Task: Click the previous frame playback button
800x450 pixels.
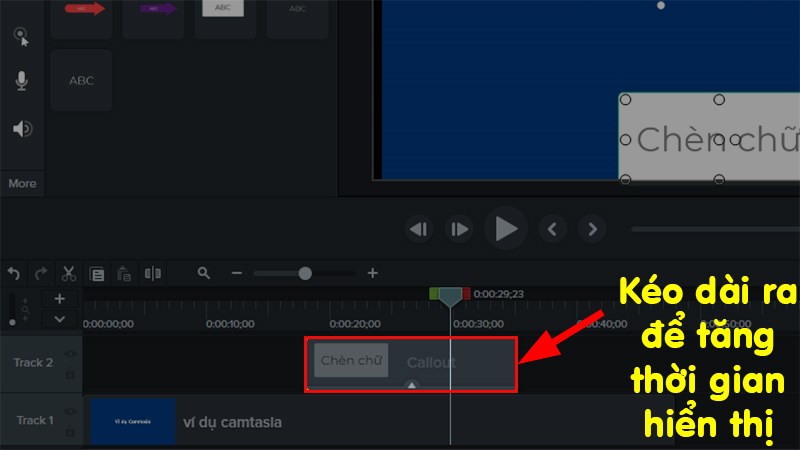Action: tap(419, 229)
